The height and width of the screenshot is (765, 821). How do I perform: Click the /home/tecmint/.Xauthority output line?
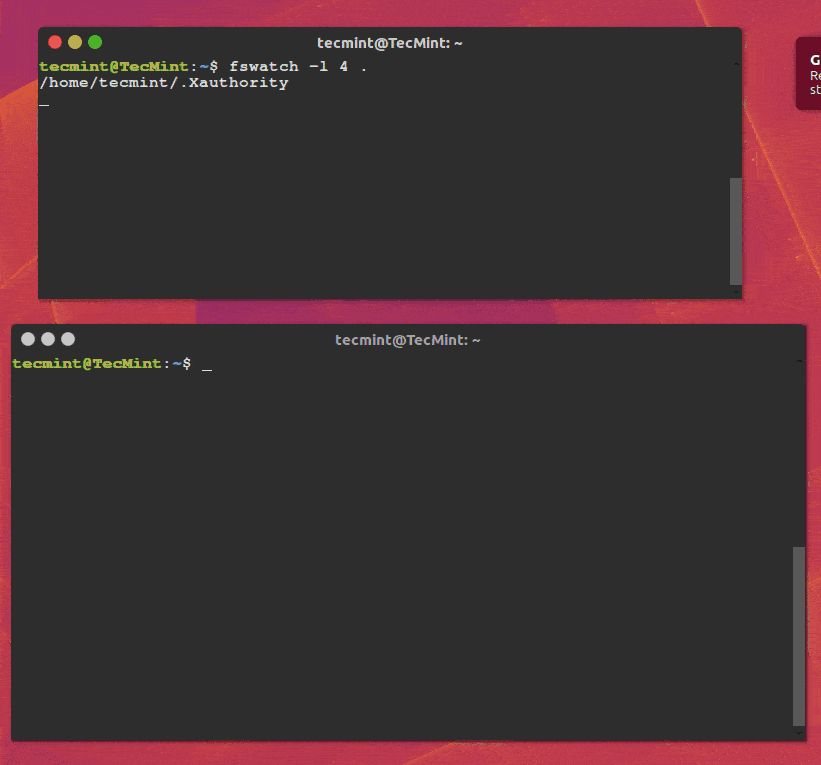coord(164,83)
